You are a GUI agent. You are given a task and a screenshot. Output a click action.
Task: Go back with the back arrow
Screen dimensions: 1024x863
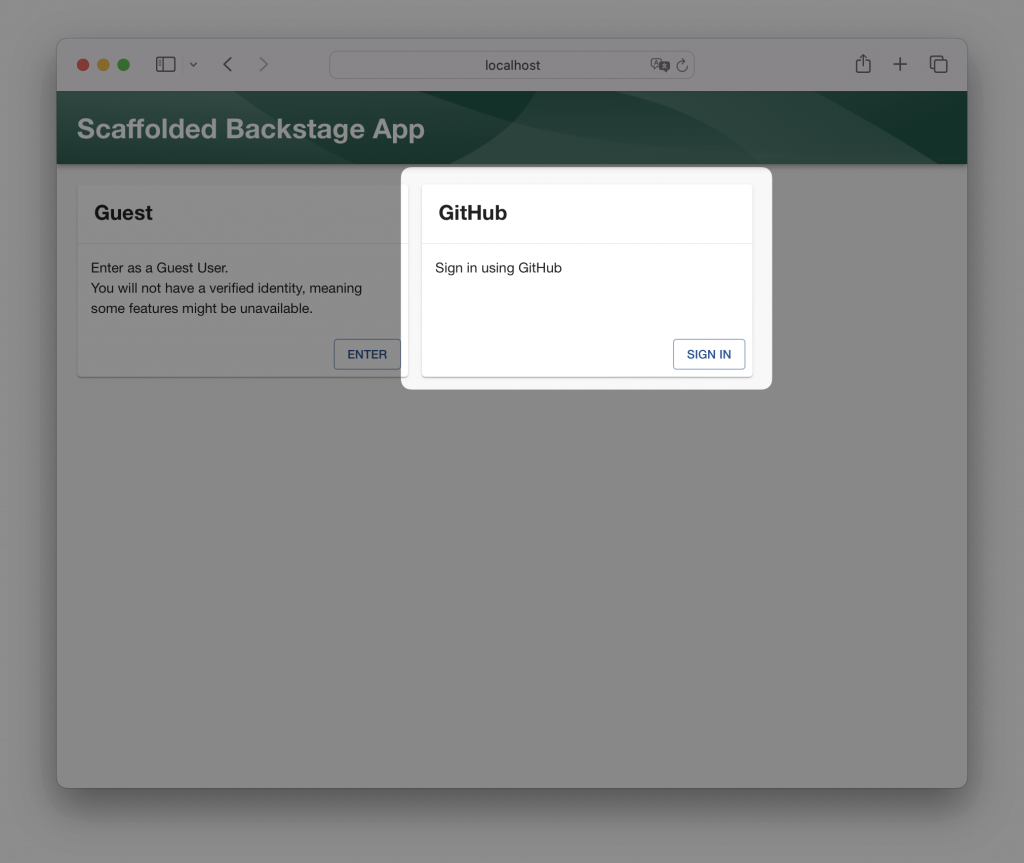(227, 64)
